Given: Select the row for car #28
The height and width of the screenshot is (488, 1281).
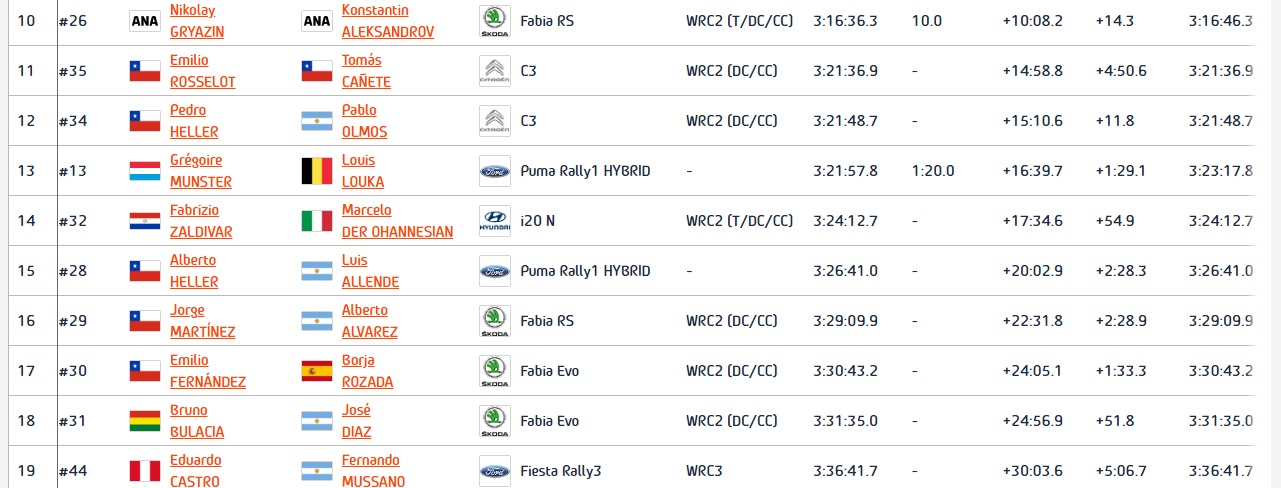Looking at the screenshot, I should tap(640, 271).
